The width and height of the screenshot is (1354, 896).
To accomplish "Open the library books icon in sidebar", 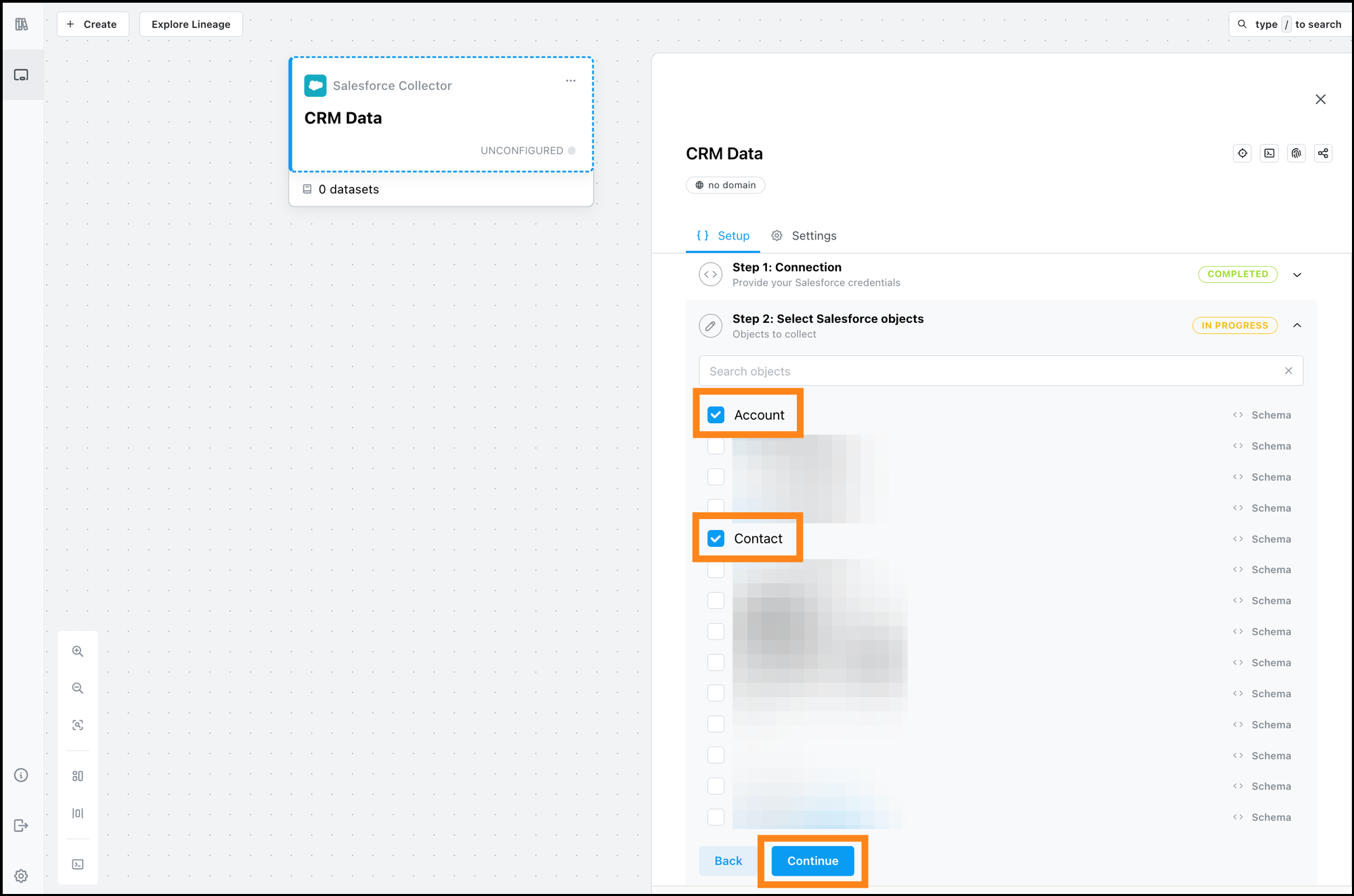I will click(22, 24).
